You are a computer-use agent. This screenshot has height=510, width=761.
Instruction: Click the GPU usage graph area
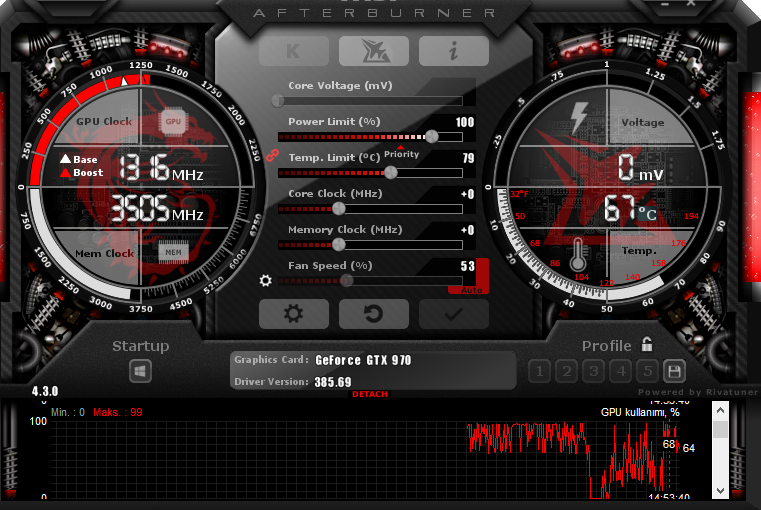[365, 460]
